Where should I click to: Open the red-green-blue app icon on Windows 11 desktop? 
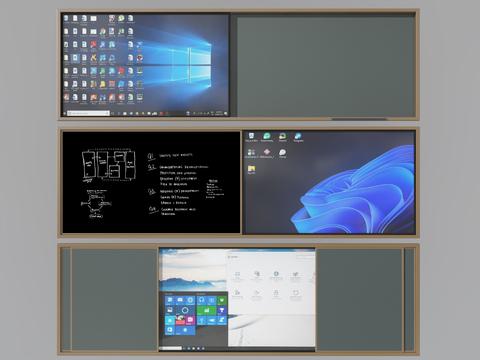251,152
